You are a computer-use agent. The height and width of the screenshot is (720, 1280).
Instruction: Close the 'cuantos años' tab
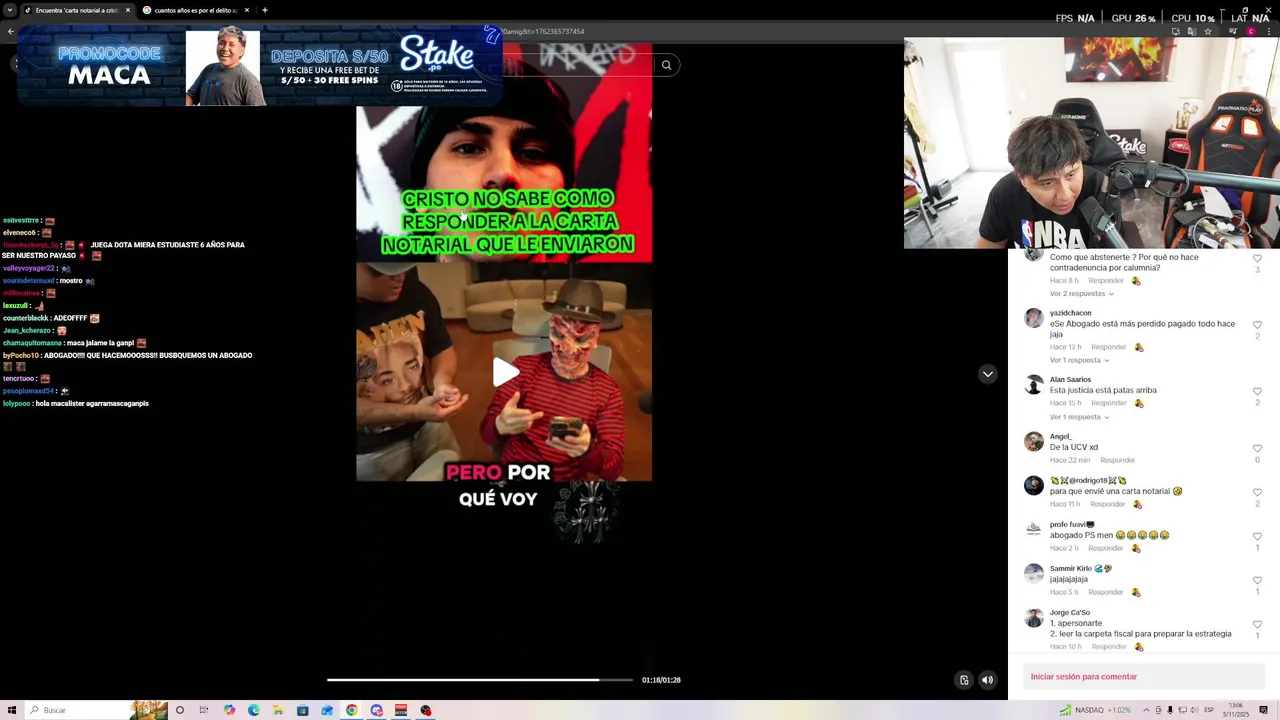point(246,10)
